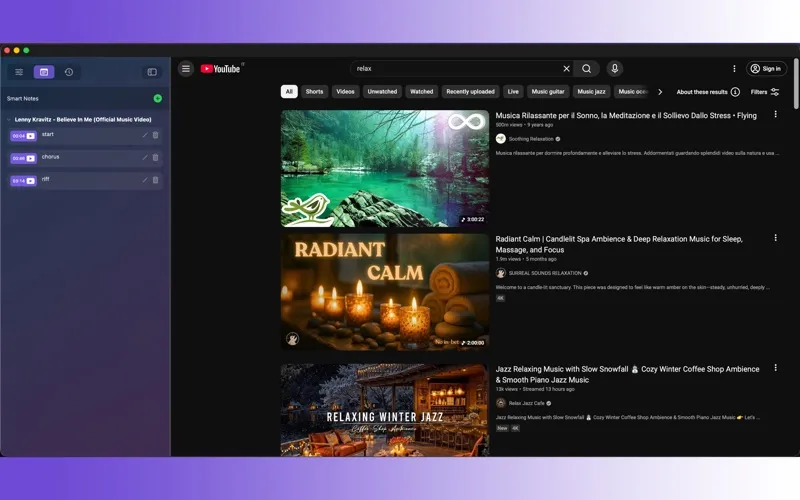
Task: Add a new smart note with green plus
Action: coord(158,98)
